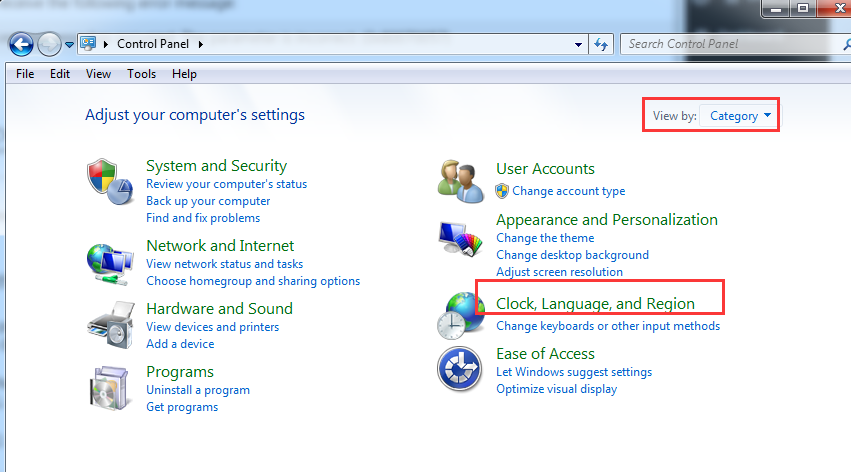The width and height of the screenshot is (851, 472).
Task: Refresh the Control Panel view
Action: coord(601,44)
